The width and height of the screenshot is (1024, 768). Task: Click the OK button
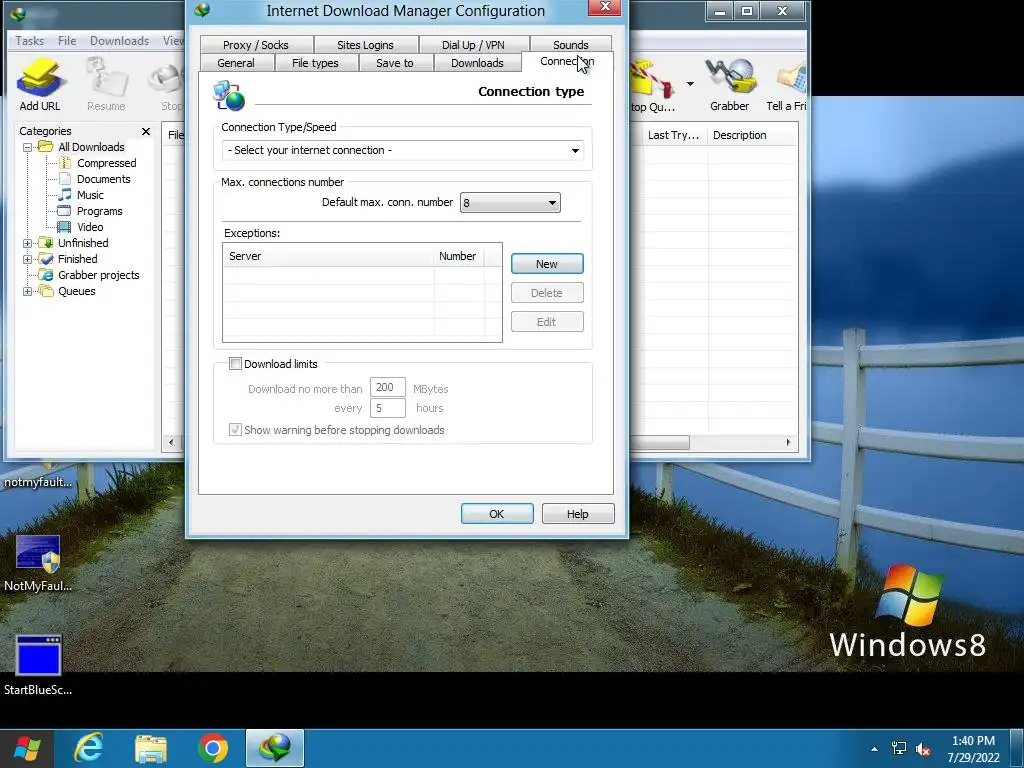497,514
